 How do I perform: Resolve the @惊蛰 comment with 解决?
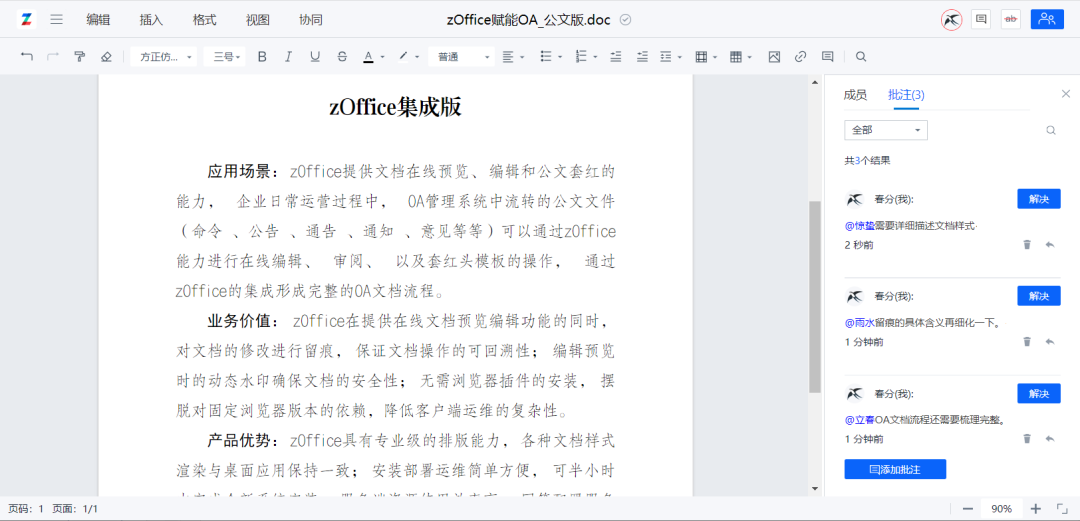1039,199
